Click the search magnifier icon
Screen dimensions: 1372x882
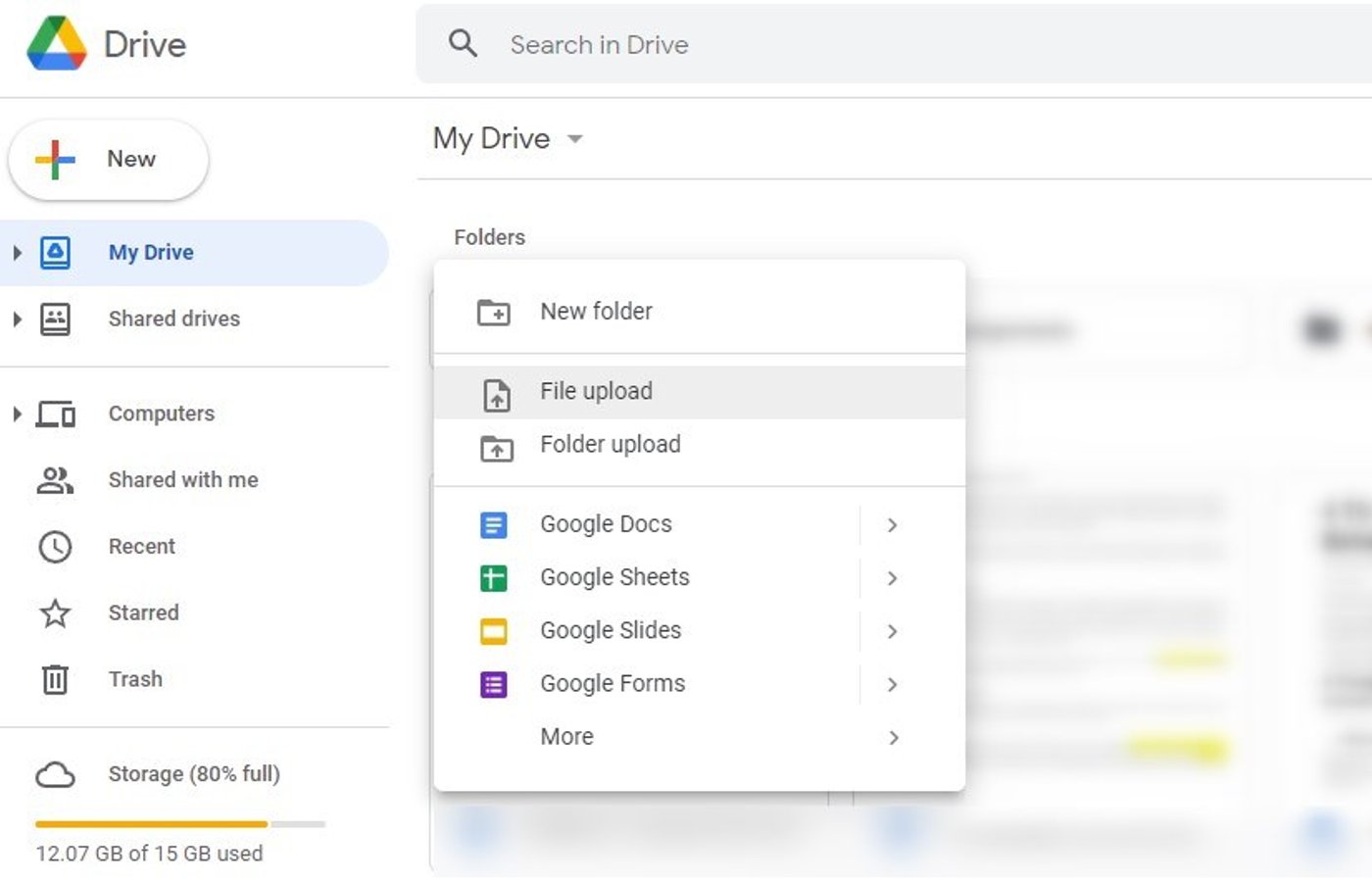[x=463, y=43]
